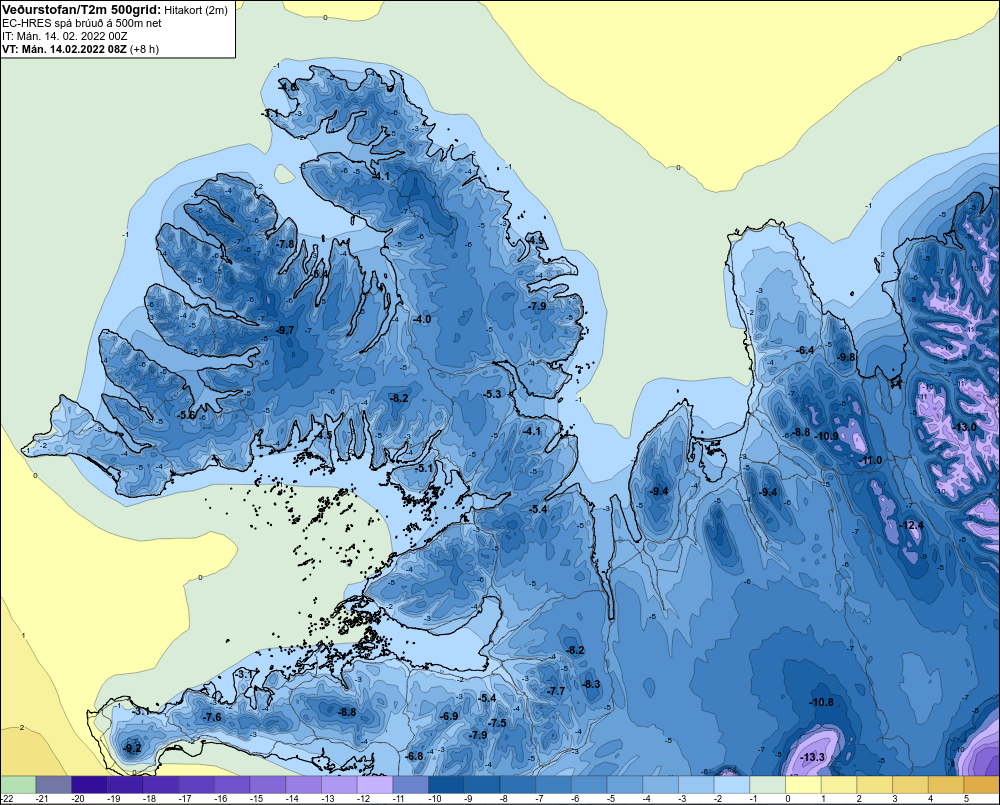Click the -8.3 temperature value

click(591, 684)
